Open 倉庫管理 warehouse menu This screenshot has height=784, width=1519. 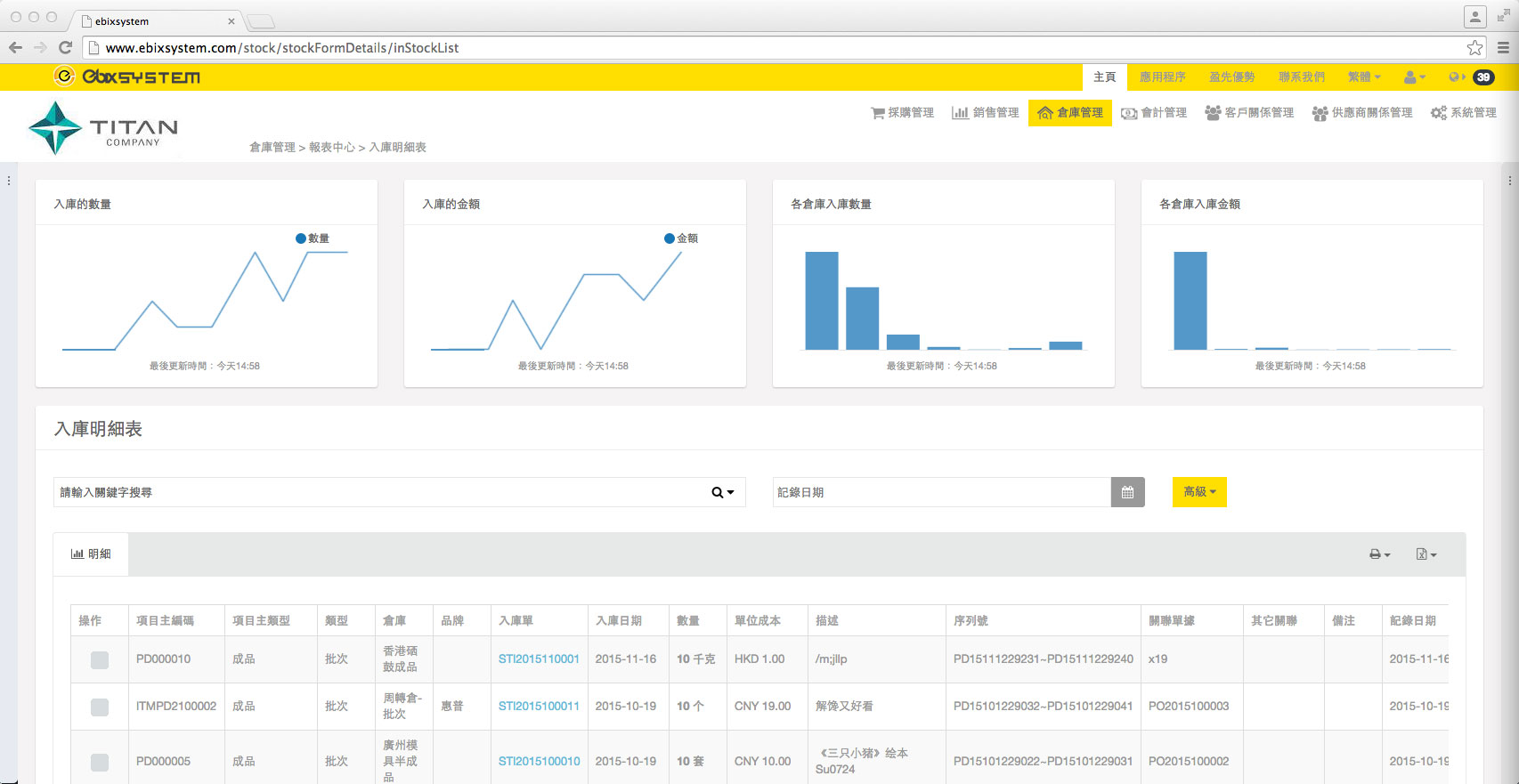(1070, 113)
